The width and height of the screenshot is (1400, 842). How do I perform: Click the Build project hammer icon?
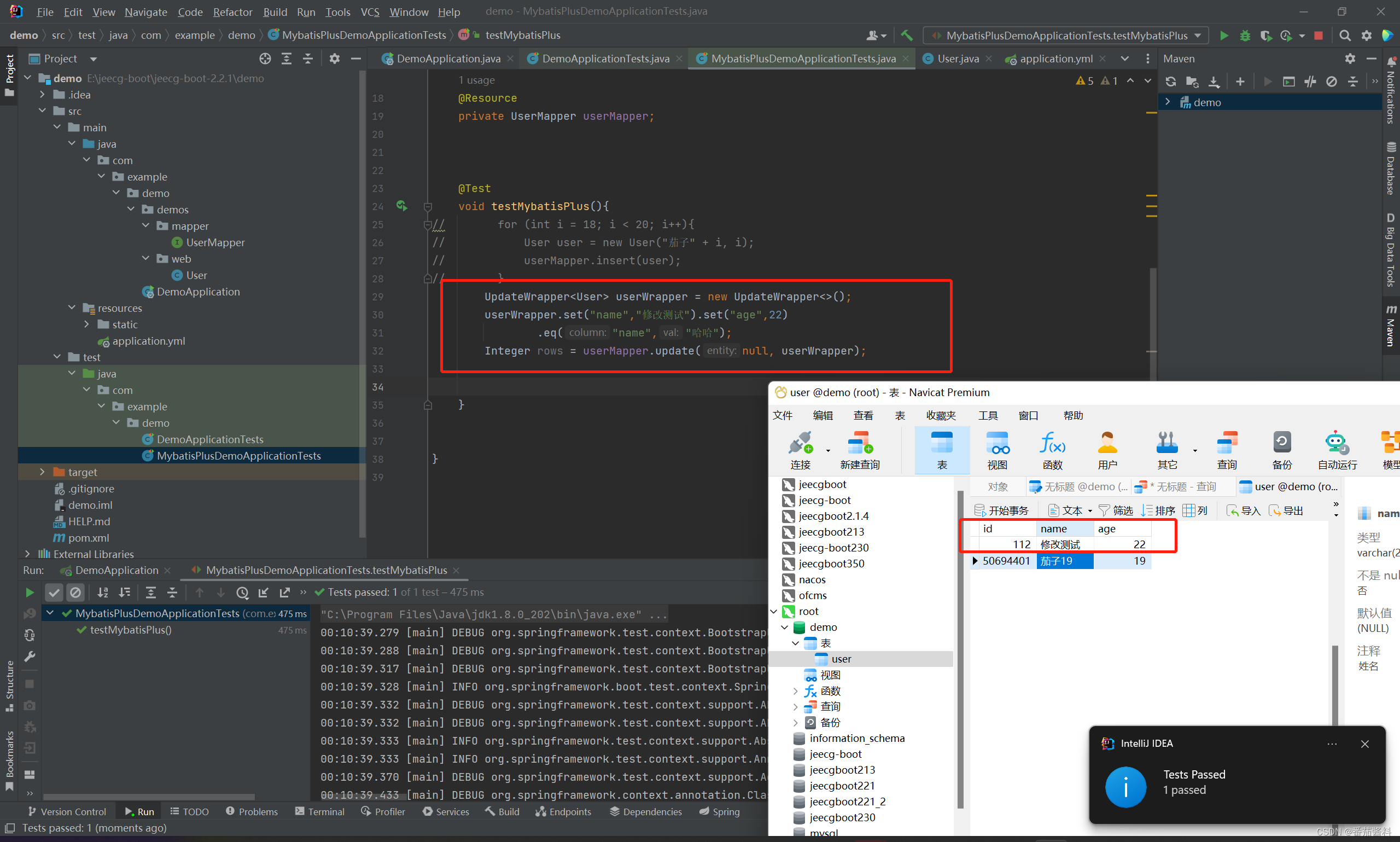(x=907, y=35)
